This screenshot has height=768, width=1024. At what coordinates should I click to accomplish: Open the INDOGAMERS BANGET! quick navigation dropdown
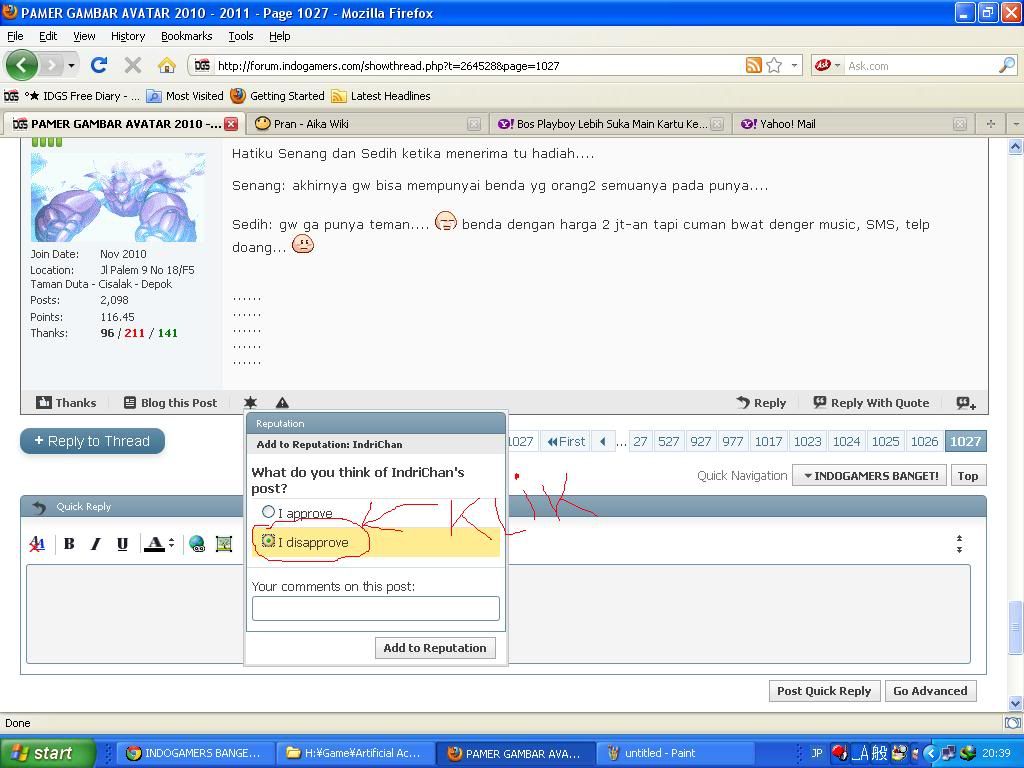(x=869, y=476)
